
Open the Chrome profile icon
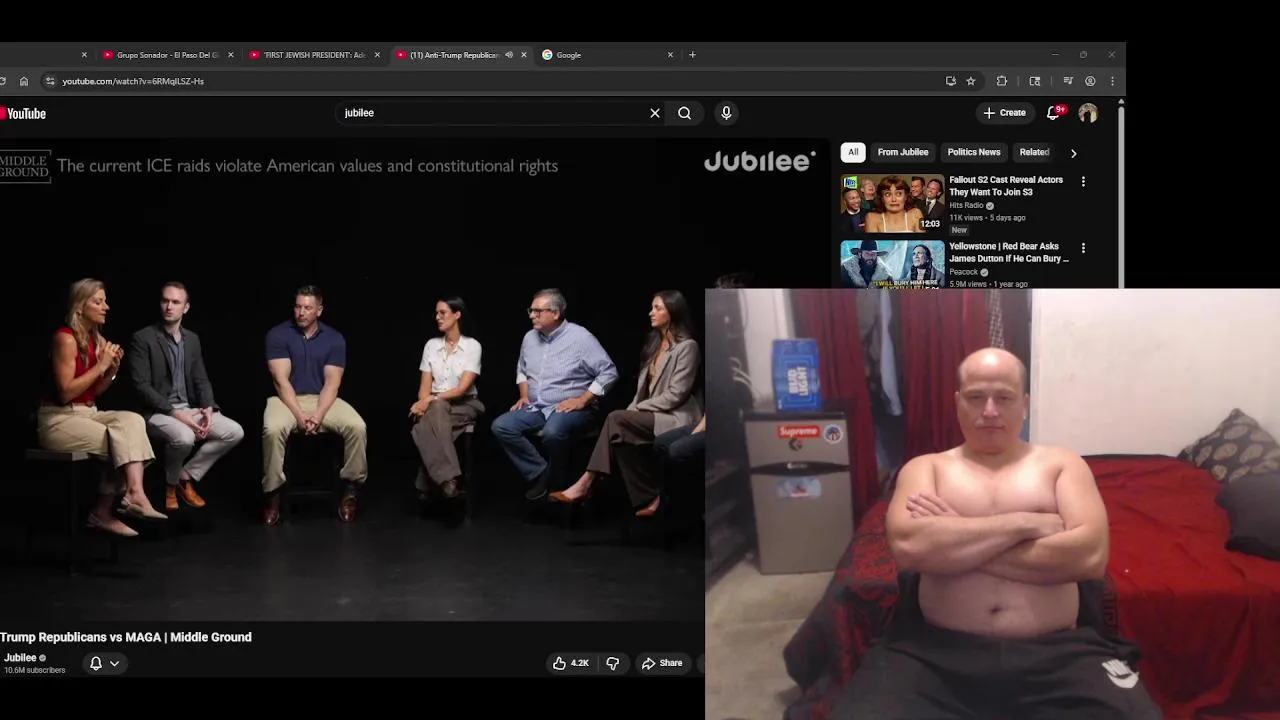(x=1090, y=81)
